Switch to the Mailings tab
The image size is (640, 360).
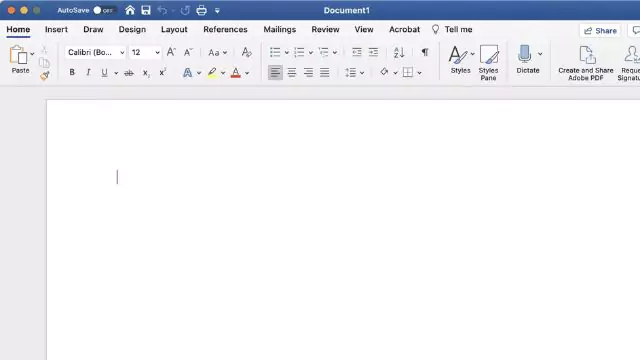pyautogui.click(x=280, y=29)
